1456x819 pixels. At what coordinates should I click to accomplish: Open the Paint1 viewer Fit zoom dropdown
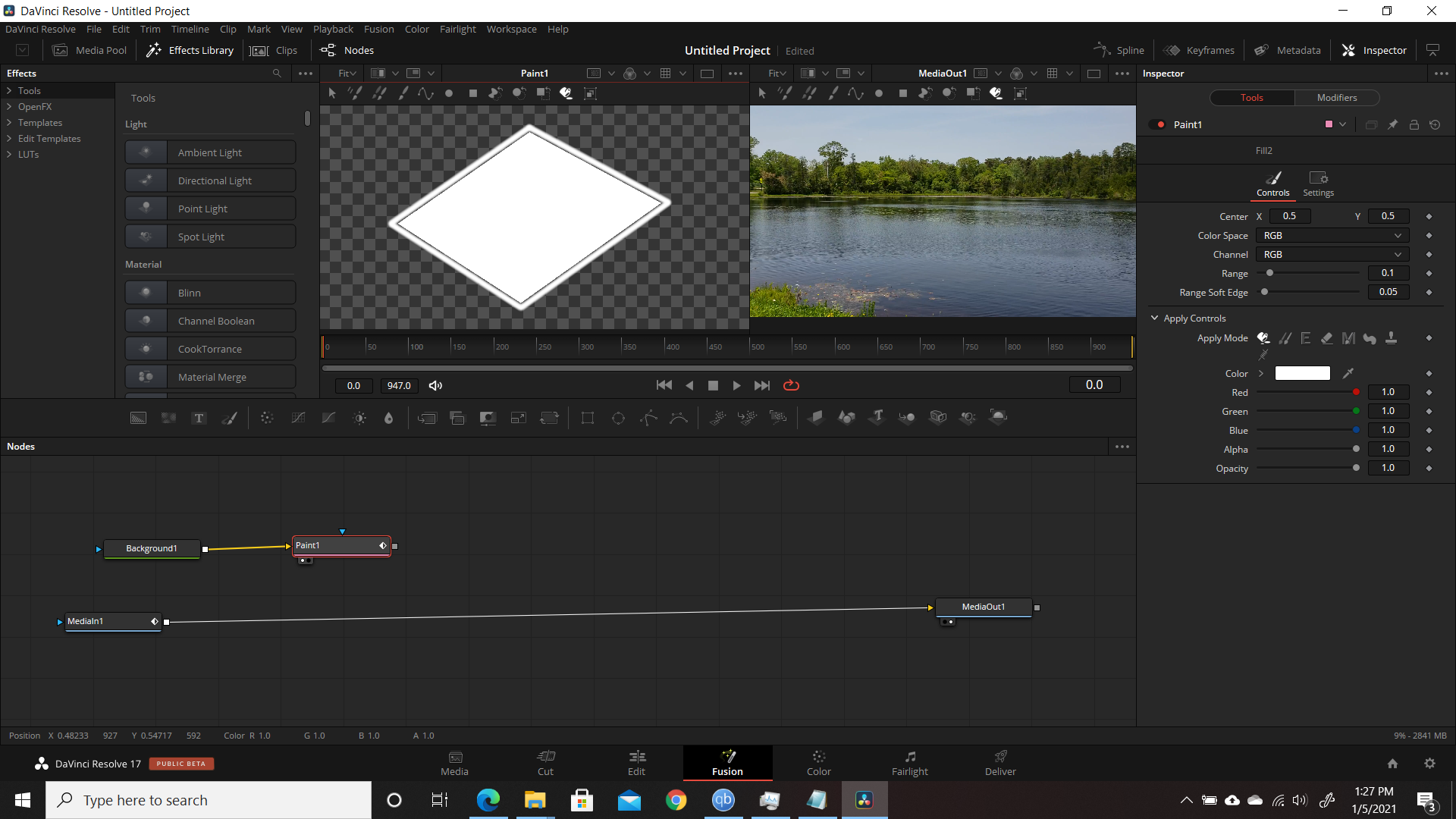pyautogui.click(x=347, y=74)
